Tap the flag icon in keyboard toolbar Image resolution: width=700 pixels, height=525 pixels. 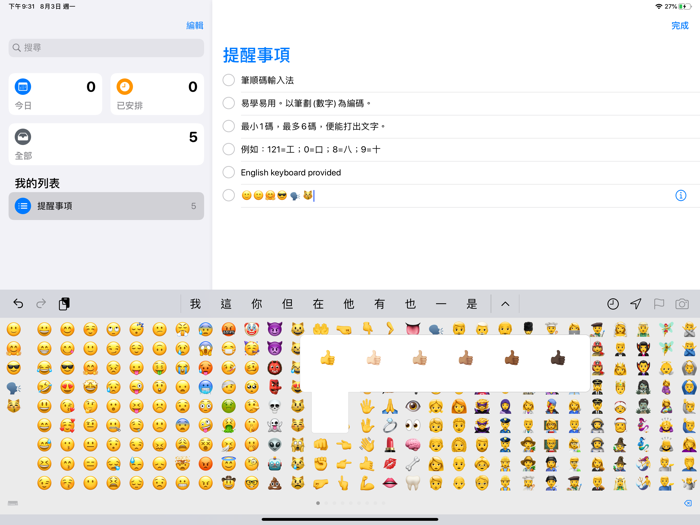click(659, 304)
